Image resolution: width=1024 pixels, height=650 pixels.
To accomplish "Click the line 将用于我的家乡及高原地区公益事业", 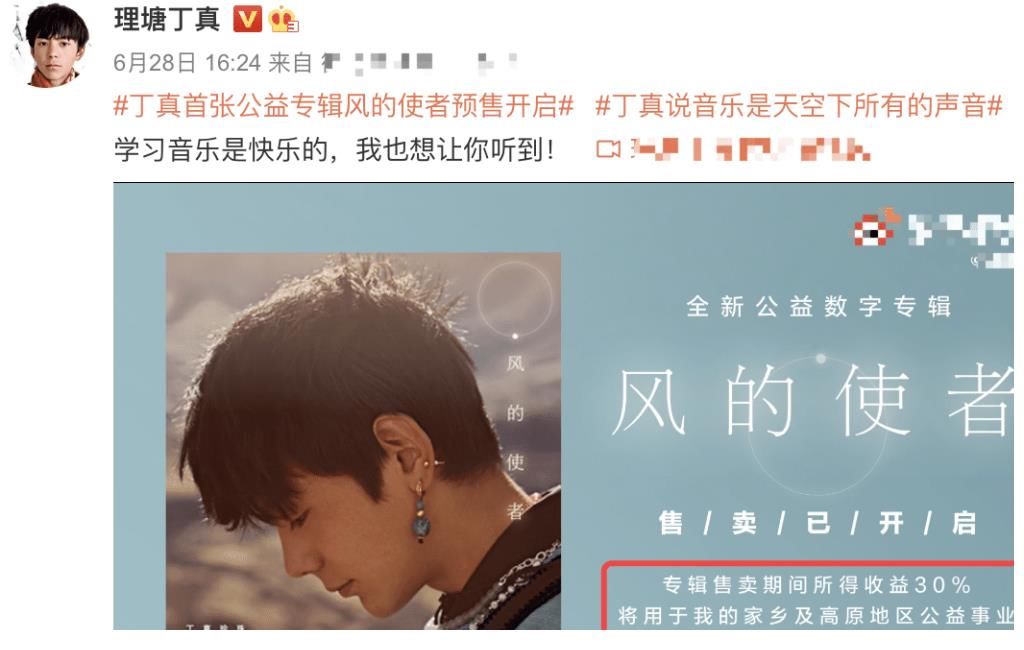I will [816, 615].
